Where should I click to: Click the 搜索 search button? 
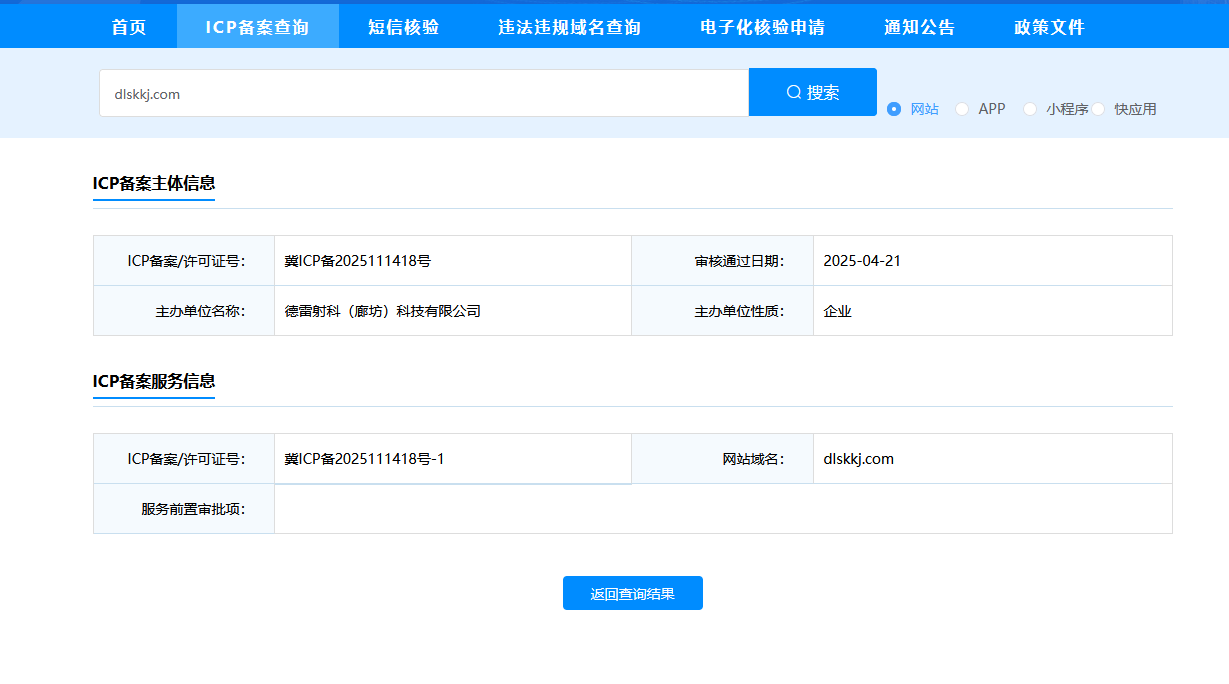(x=813, y=92)
